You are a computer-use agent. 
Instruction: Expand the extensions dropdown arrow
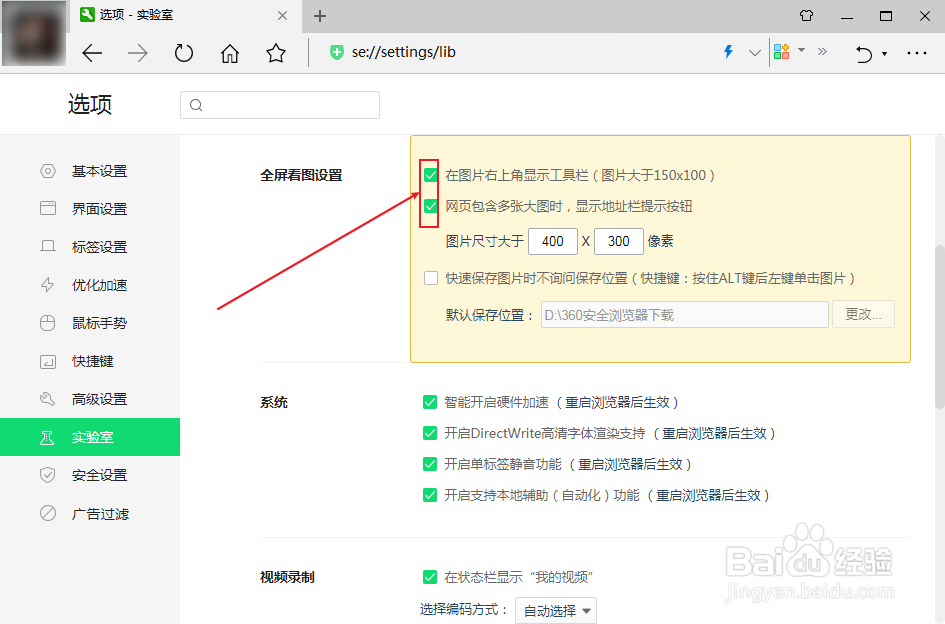tap(802, 50)
